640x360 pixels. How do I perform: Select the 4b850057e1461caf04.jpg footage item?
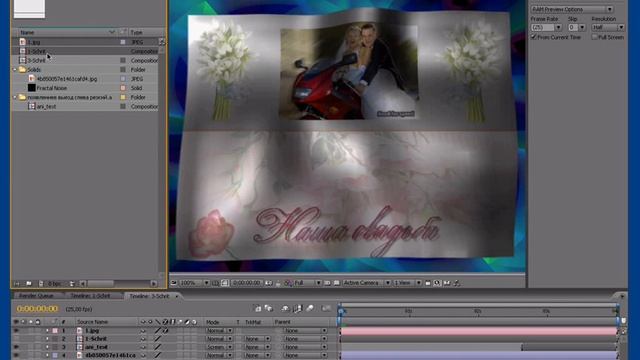point(67,79)
